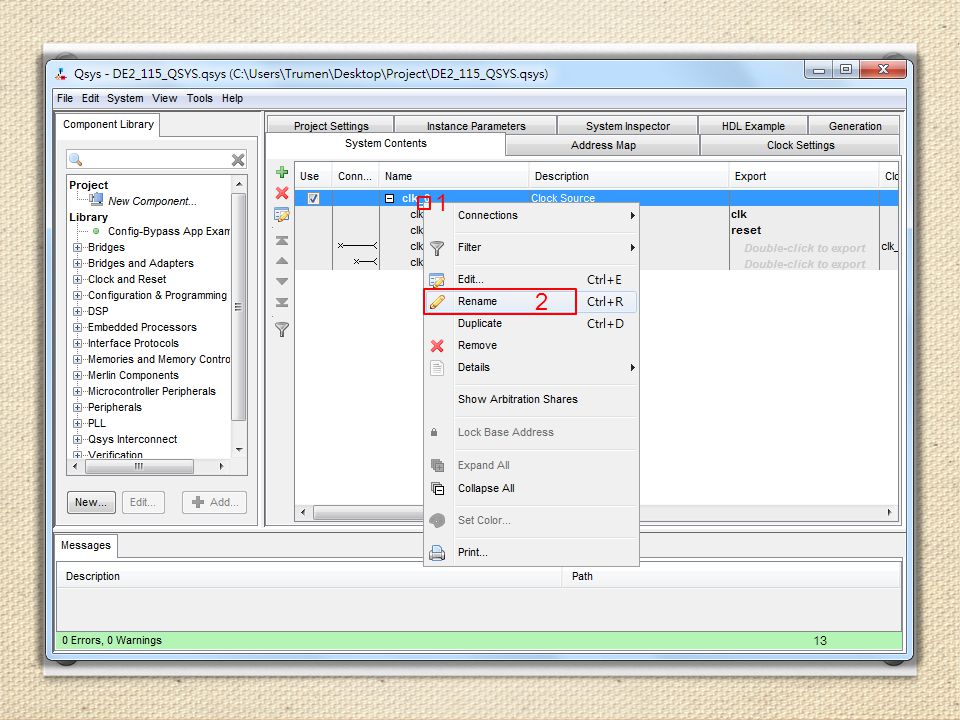
Task: Click the New Component icon in Project
Action: coord(96,199)
